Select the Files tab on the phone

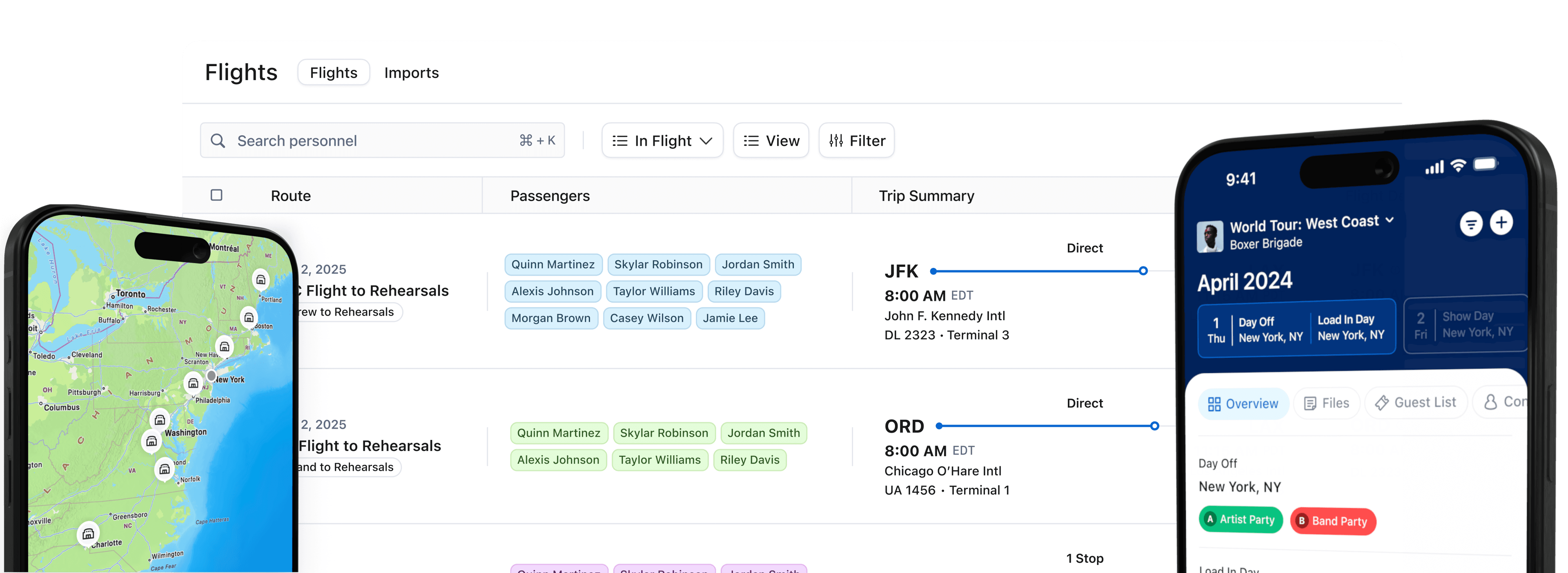[x=1327, y=403]
